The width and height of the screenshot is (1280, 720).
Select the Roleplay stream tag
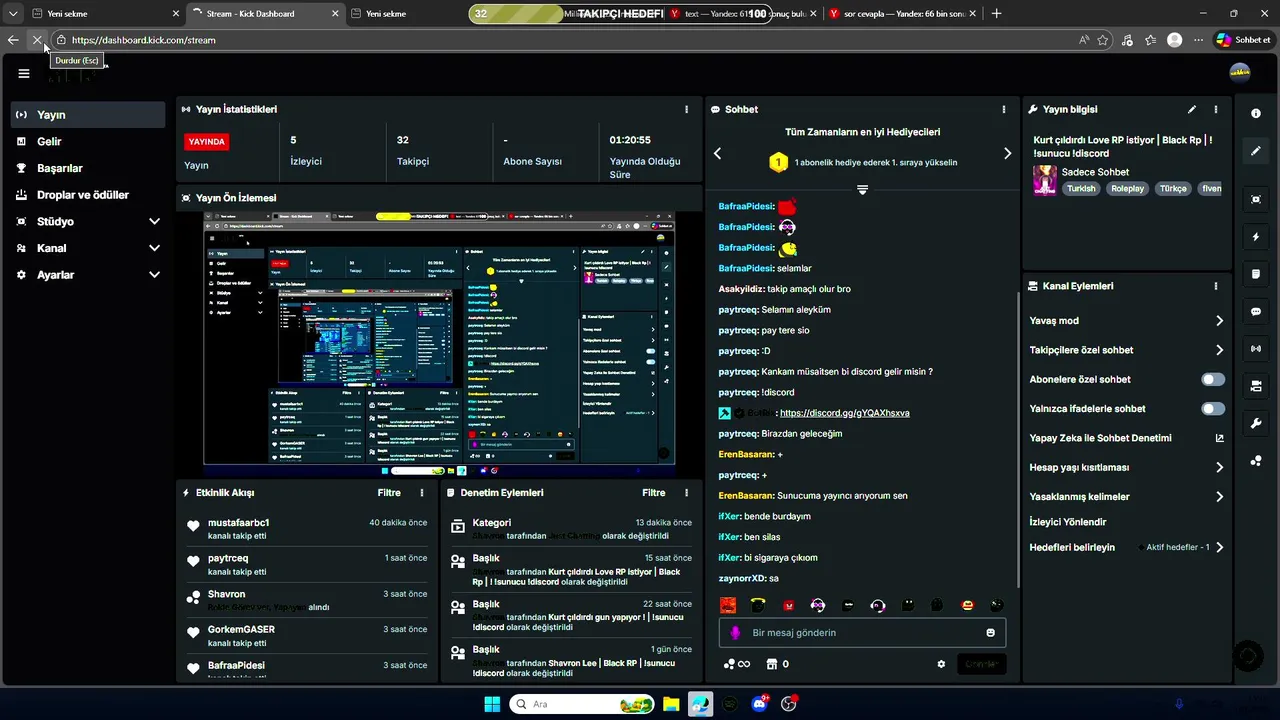coord(1127,188)
